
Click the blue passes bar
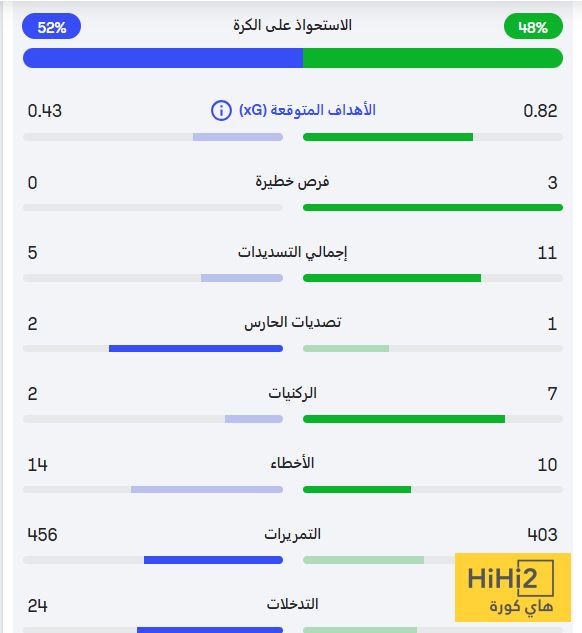pyautogui.click(x=213, y=560)
